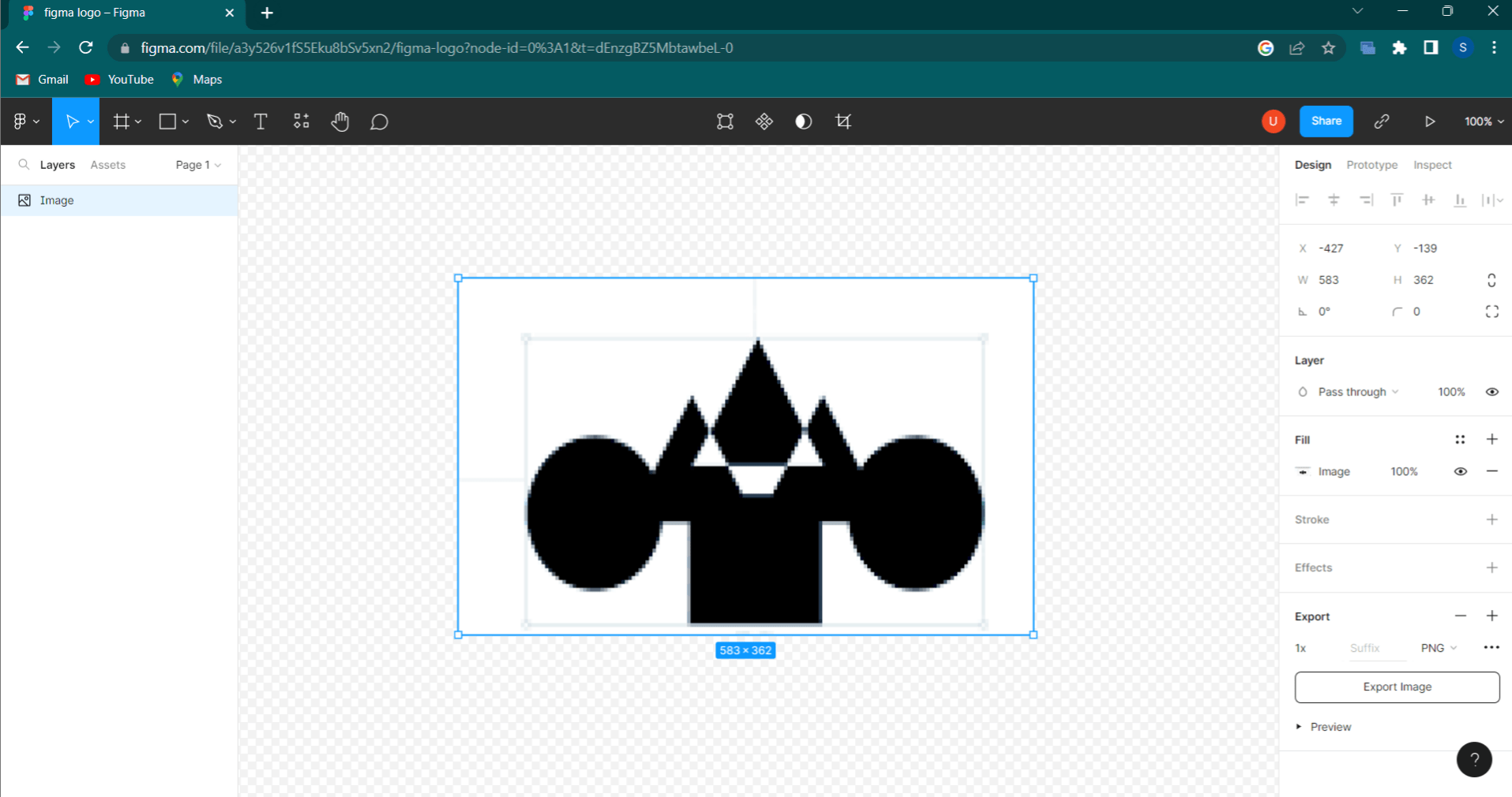Toggle layer visibility eye icon
Image resolution: width=1512 pixels, height=797 pixels.
(x=1492, y=392)
